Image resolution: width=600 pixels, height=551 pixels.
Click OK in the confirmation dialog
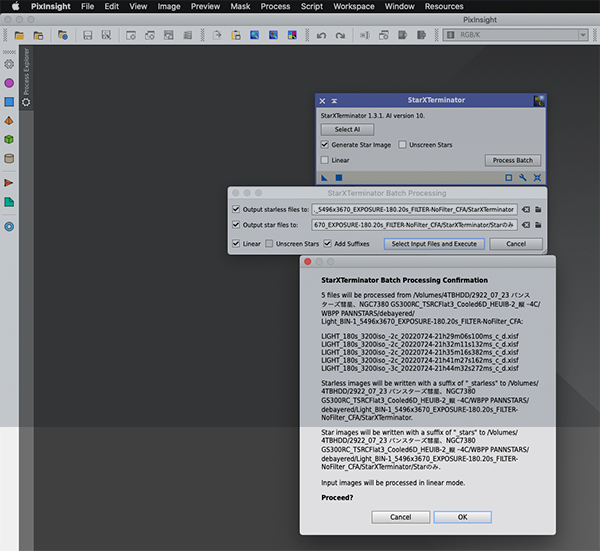[463, 517]
